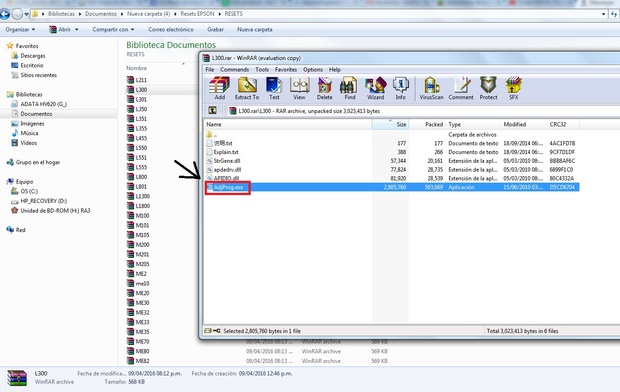620x392 pixels.
Task: Click the Resets EPSON breadcrumb segment
Action: coord(197,14)
